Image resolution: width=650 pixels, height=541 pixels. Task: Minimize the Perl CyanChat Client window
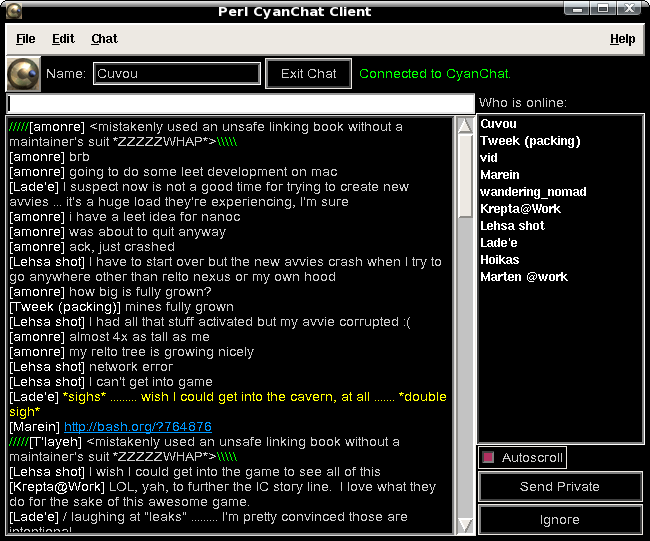click(577, 8)
